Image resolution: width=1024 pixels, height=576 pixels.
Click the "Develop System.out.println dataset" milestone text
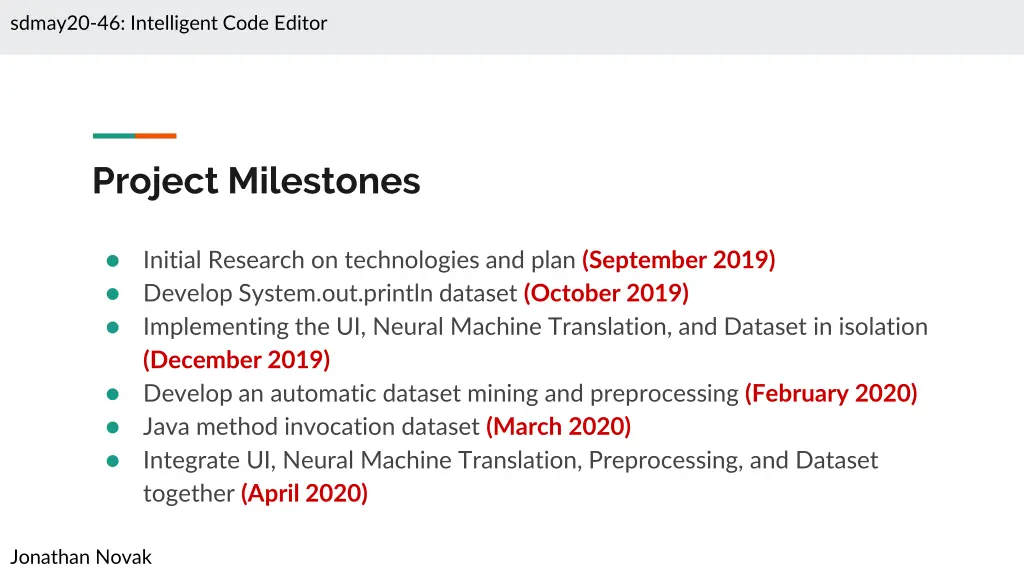(330, 293)
